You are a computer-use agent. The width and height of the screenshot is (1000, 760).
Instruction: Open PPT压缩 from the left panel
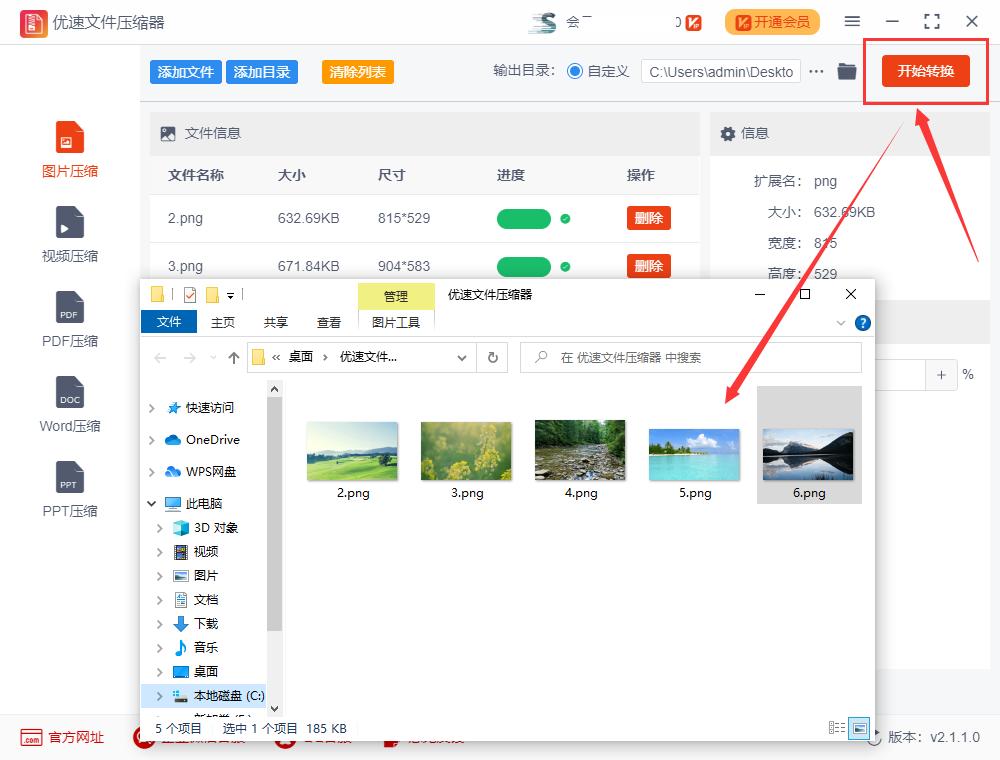[x=69, y=488]
